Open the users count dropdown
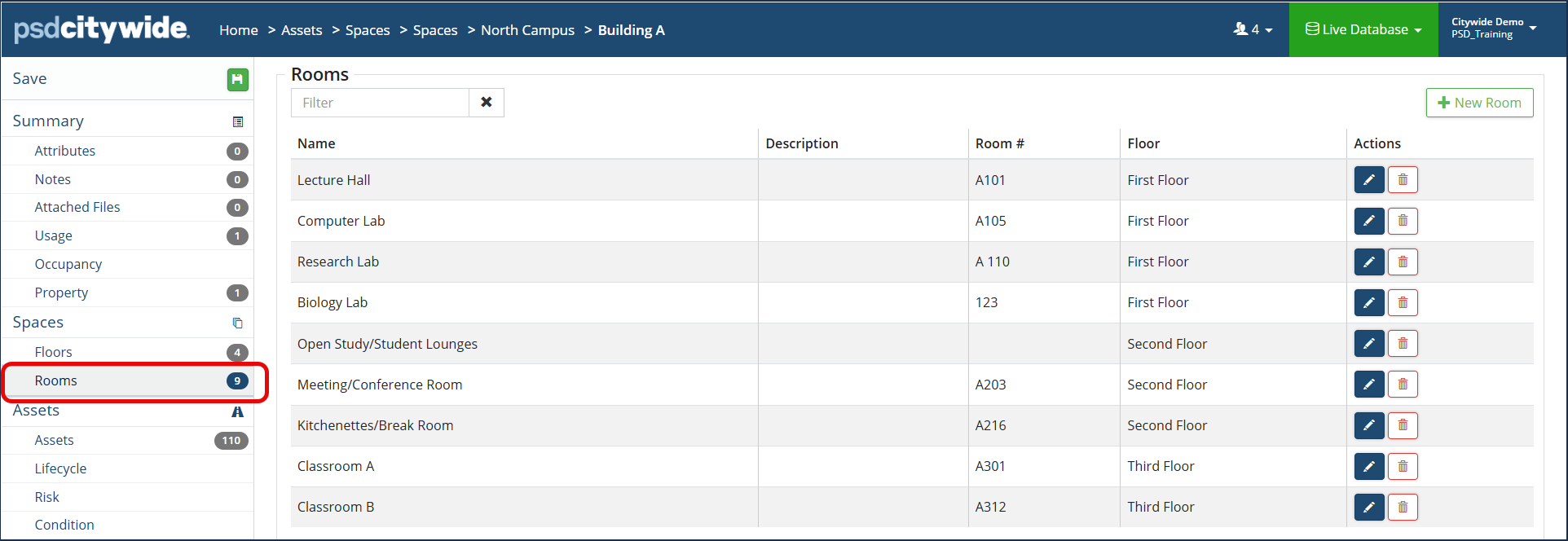The height and width of the screenshot is (541, 1568). [x=1253, y=29]
